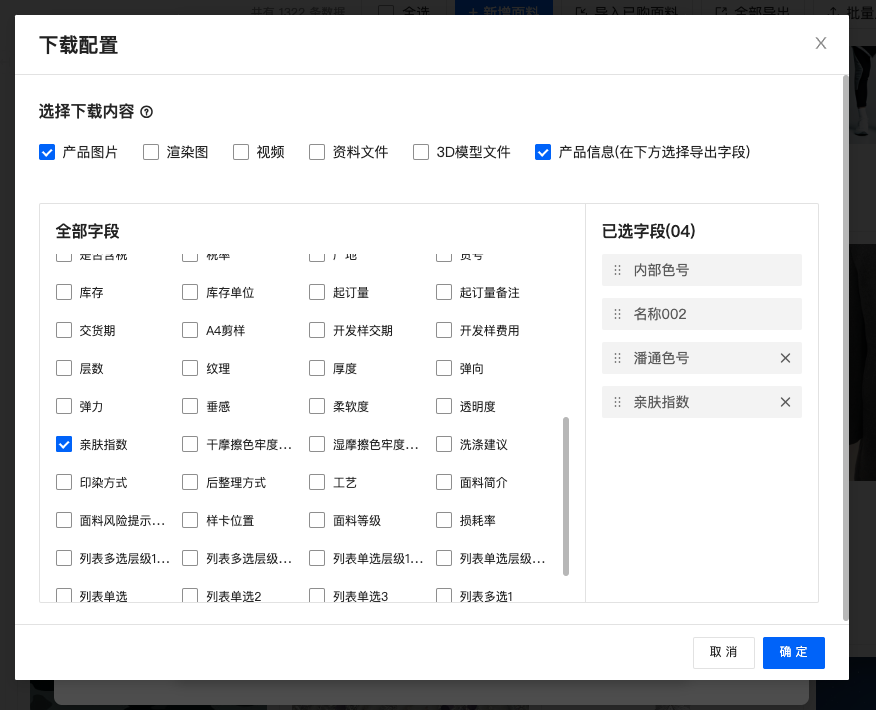Enable the 渲染图 download option

(151, 152)
